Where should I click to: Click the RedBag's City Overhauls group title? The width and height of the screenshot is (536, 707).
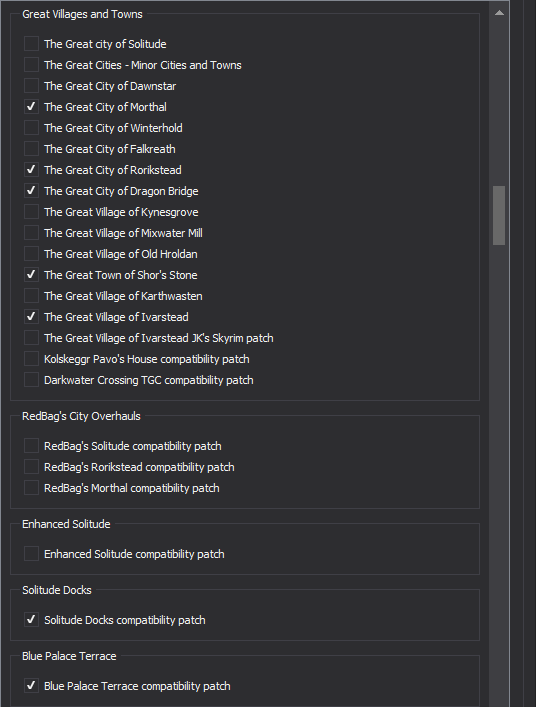pos(81,416)
